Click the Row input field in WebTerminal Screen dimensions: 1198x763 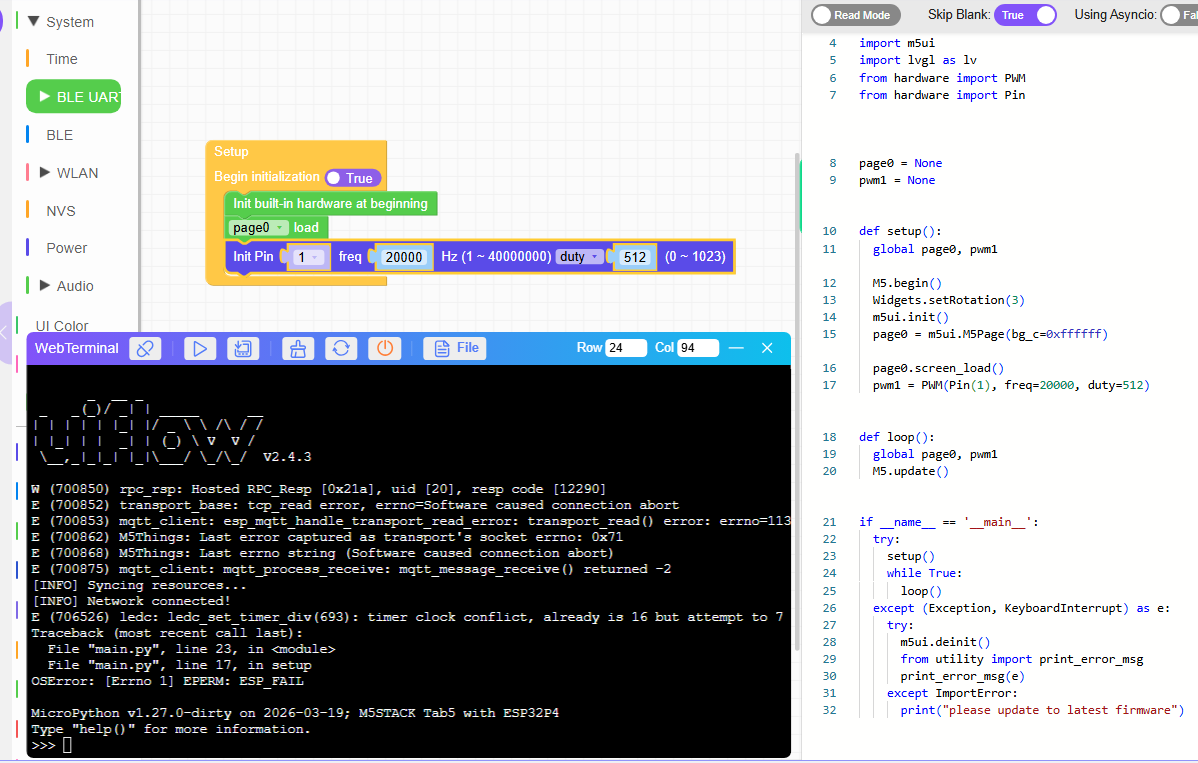pos(626,348)
